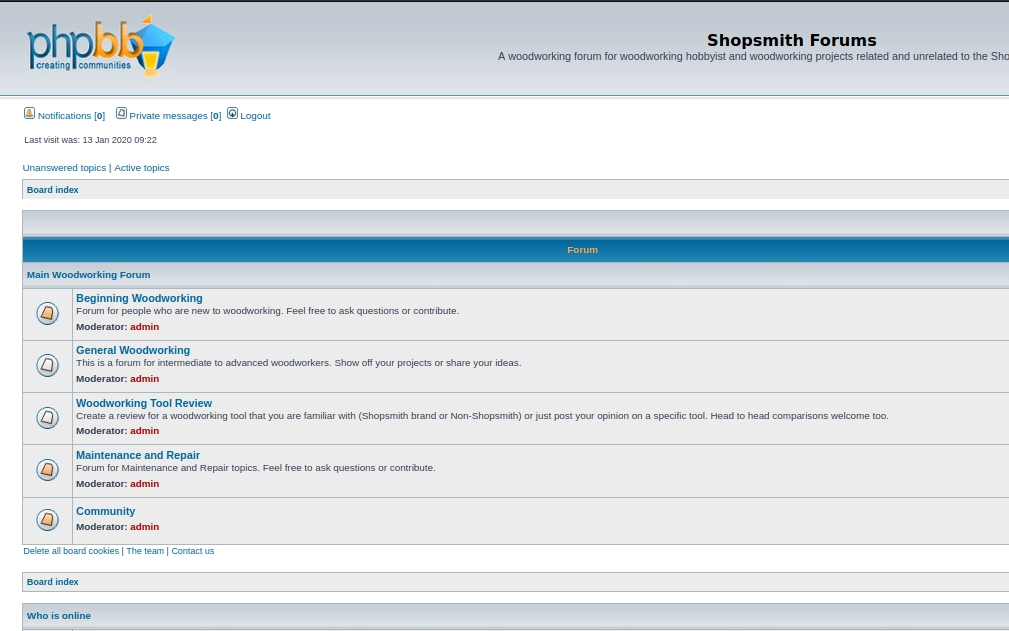Click the Notifications bell icon
Image resolution: width=1009 pixels, height=631 pixels.
tap(30, 113)
